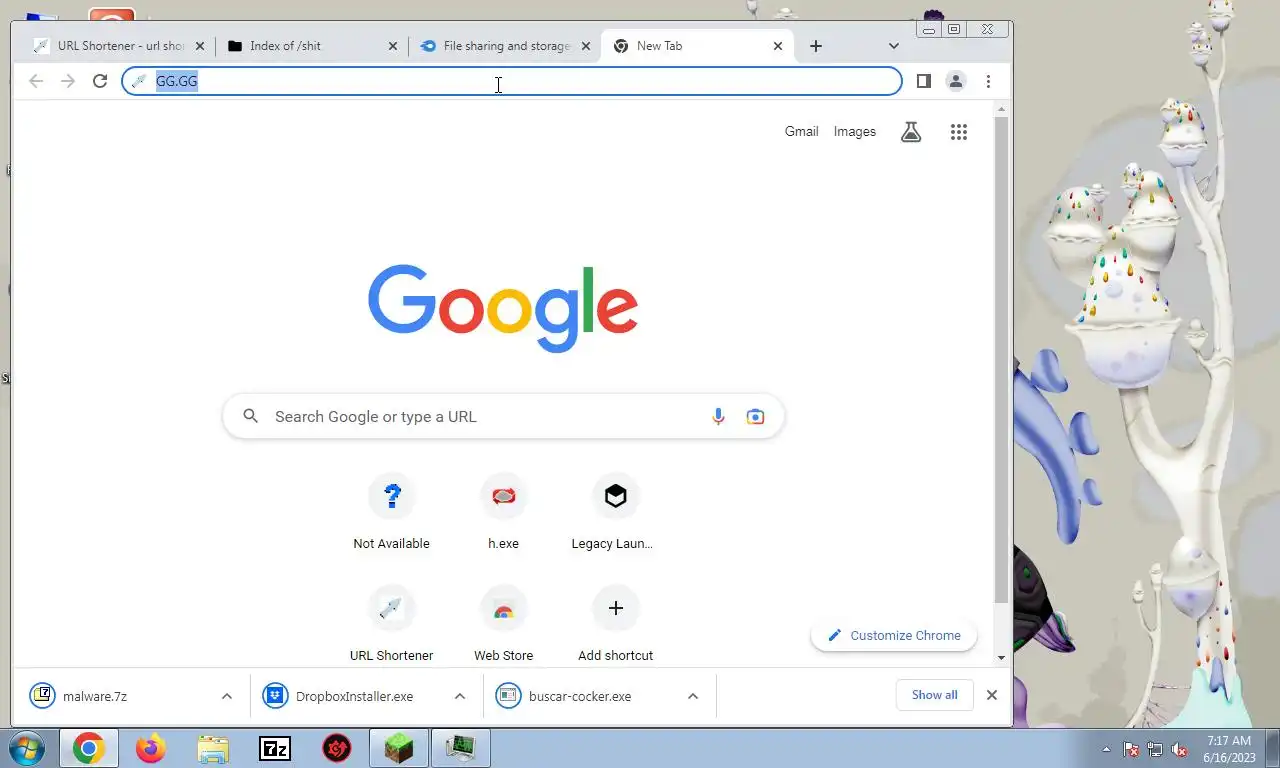Open Firefox from the taskbar
The image size is (1280, 768).
point(151,748)
